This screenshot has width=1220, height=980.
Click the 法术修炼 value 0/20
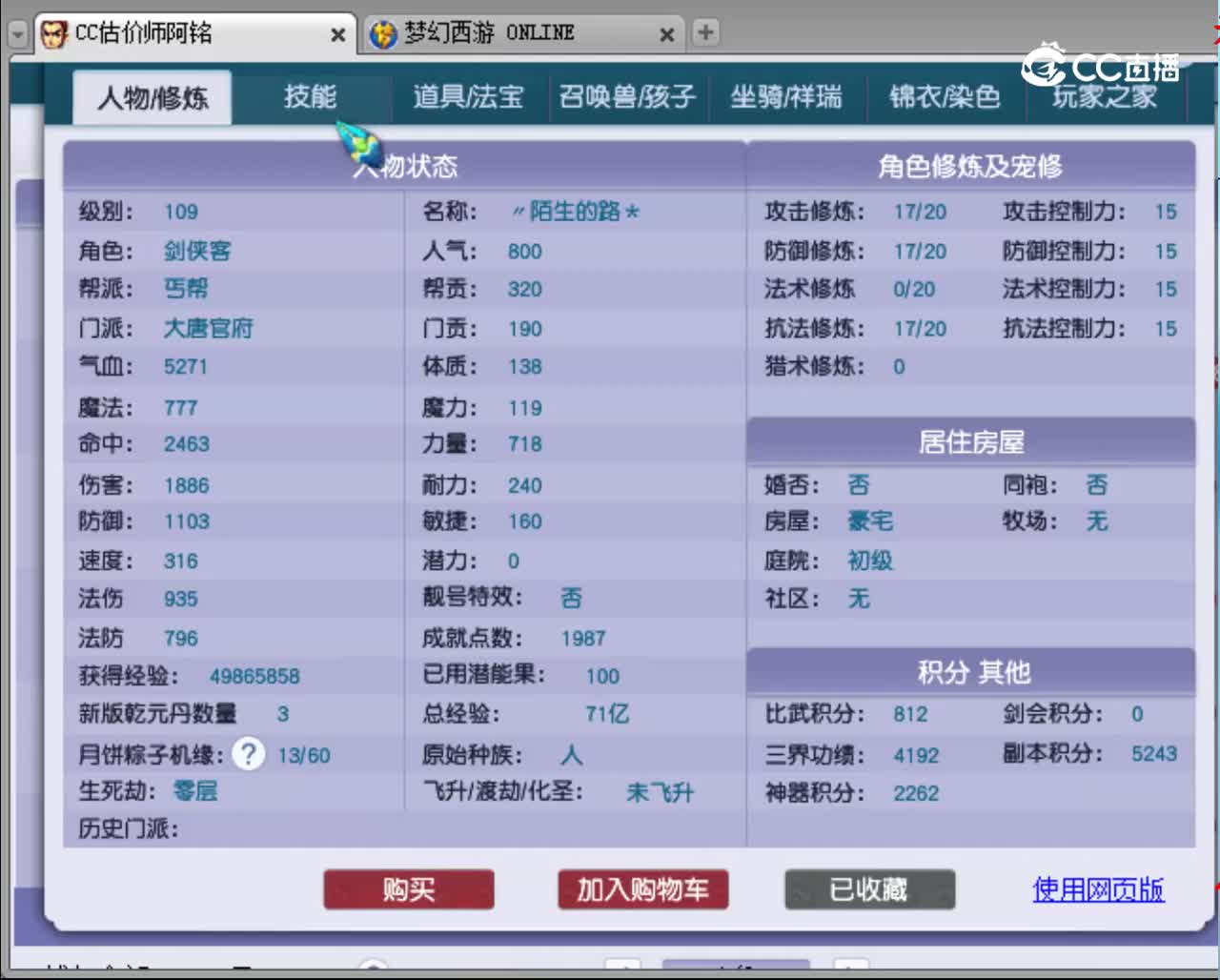click(x=914, y=289)
